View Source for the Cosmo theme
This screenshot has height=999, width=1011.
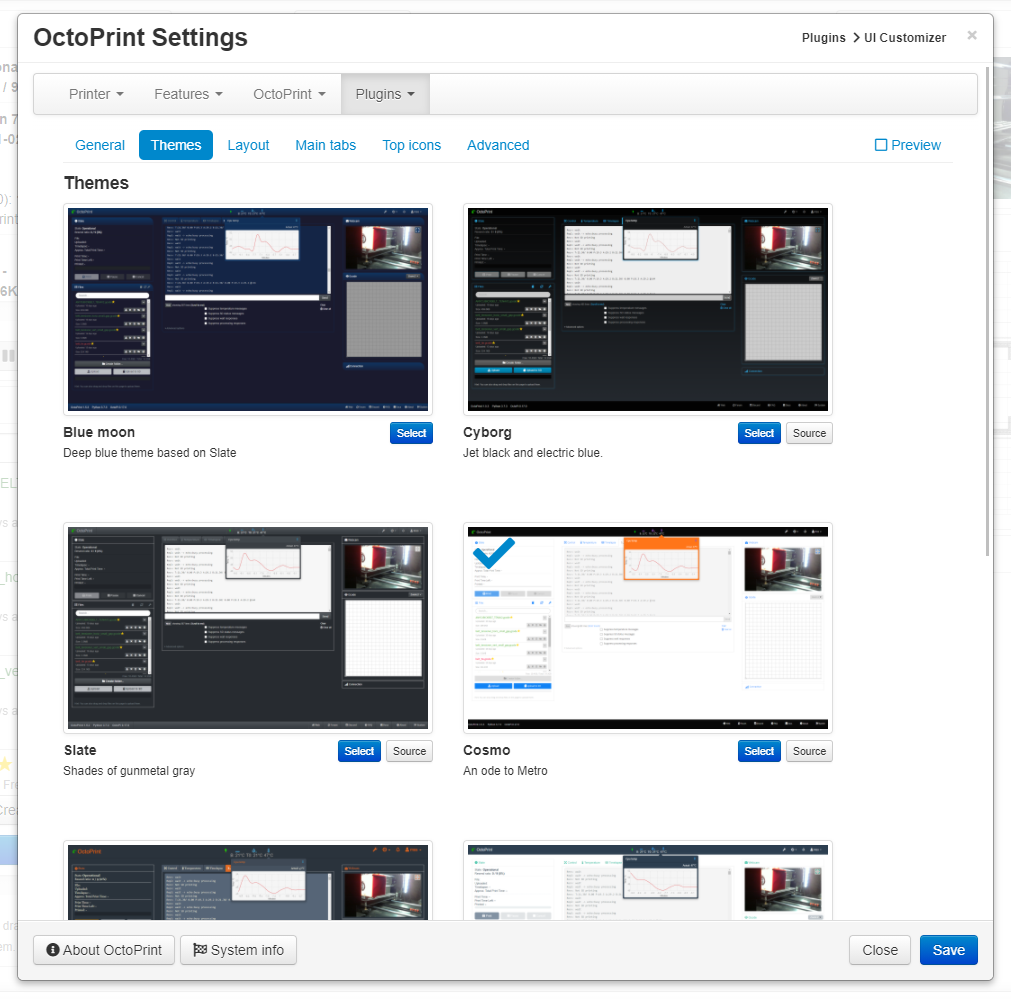pos(809,751)
